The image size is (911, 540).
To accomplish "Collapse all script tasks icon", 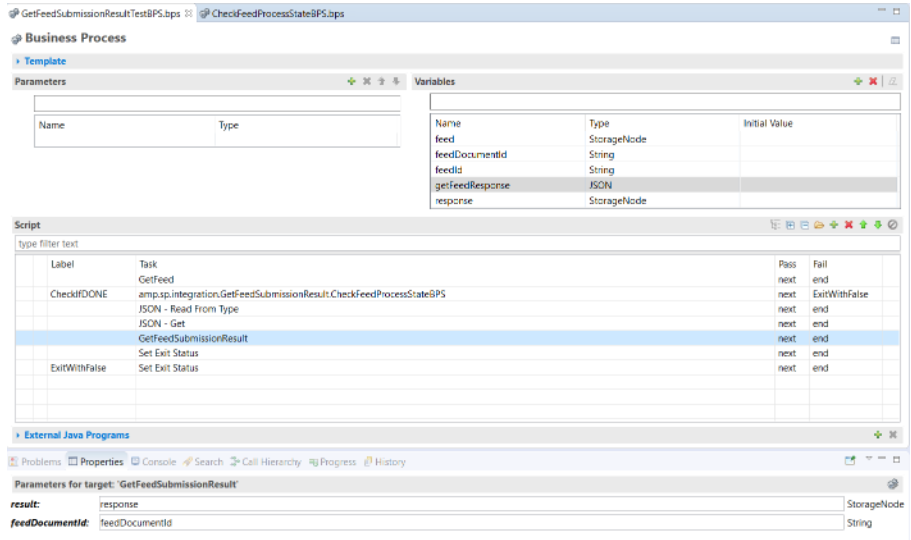I will tap(805, 225).
